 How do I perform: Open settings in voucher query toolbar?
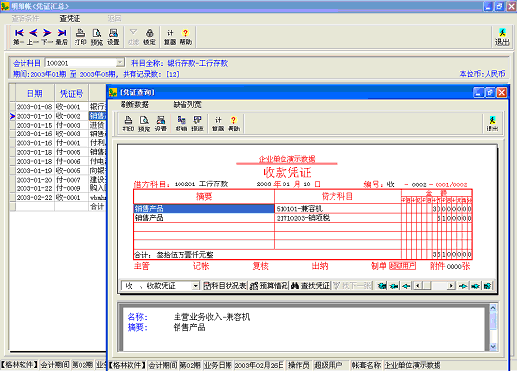[x=161, y=123]
